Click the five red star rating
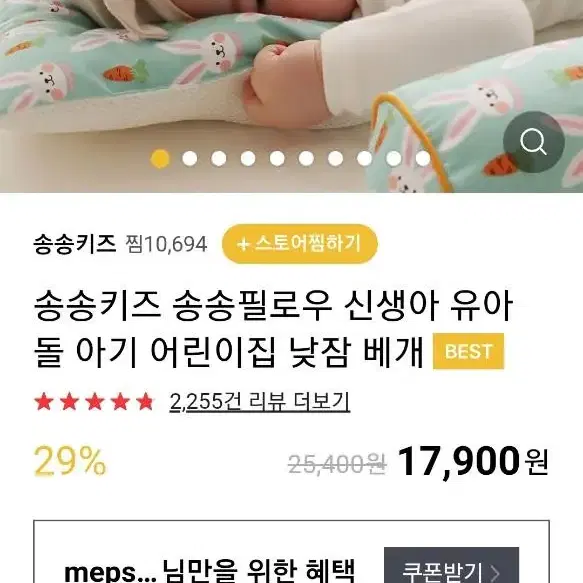Screen dimensions: 583x583 [x=94, y=402]
